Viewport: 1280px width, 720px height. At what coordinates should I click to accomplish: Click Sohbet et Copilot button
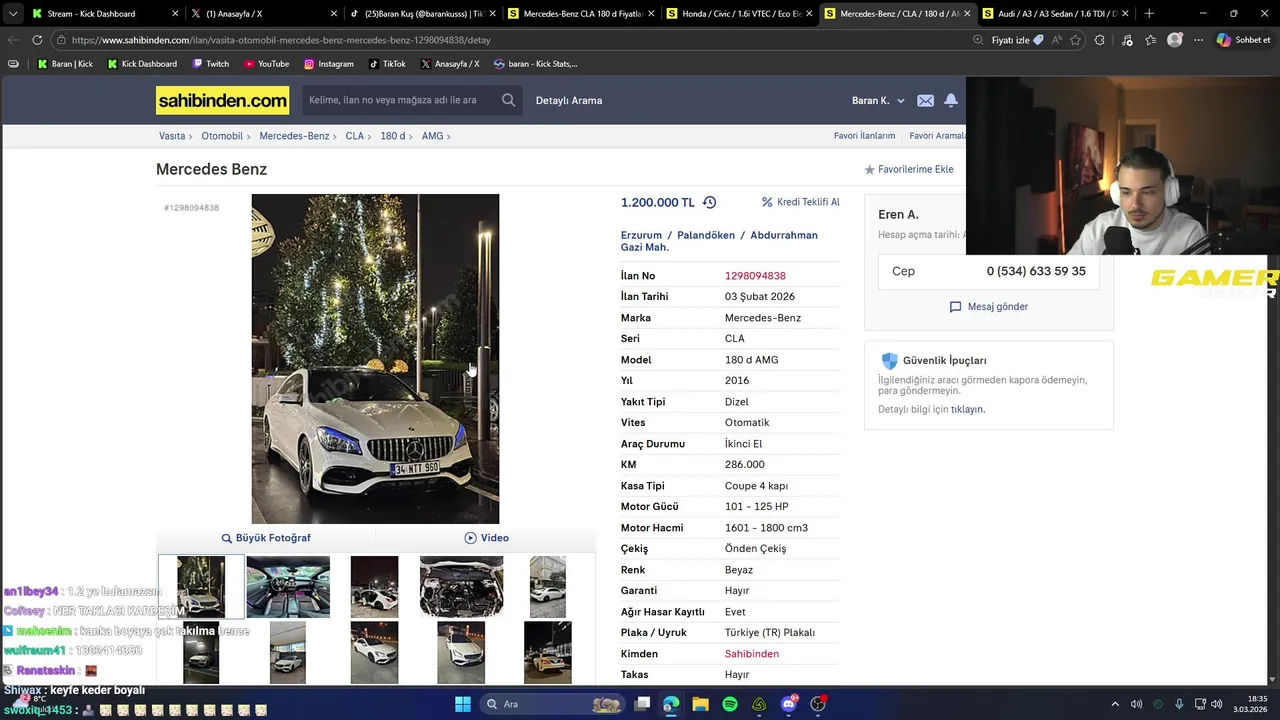click(1243, 40)
